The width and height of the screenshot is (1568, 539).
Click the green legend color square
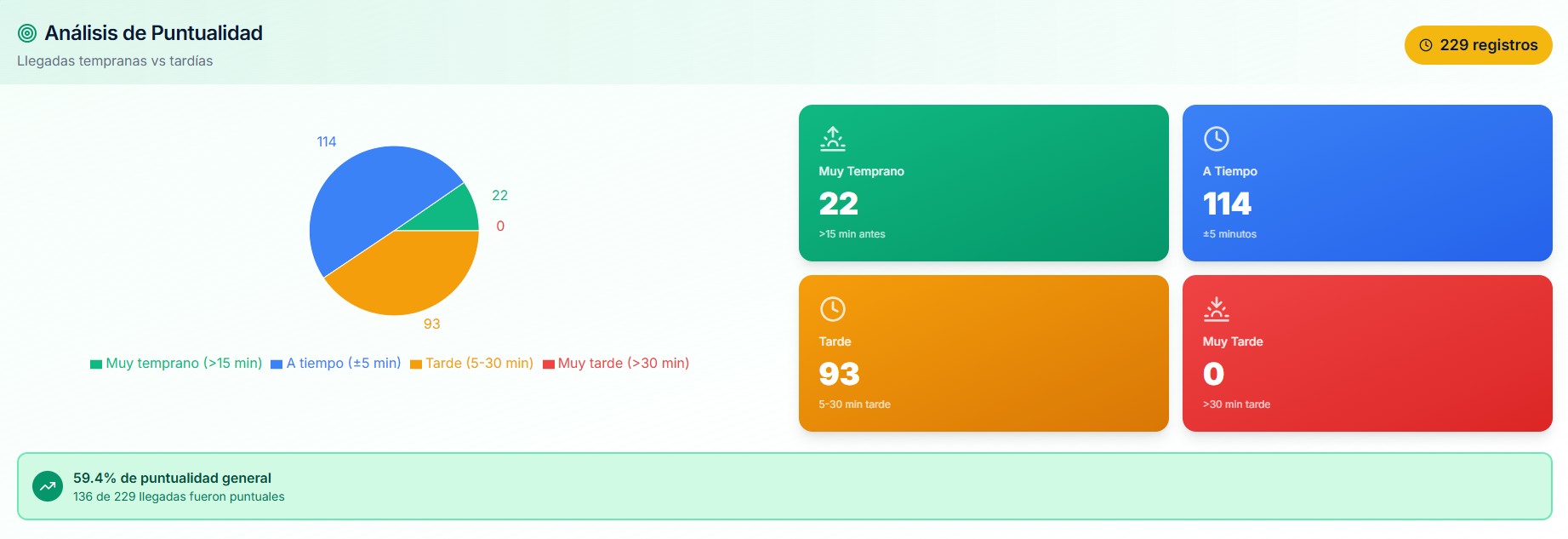pyautogui.click(x=96, y=364)
